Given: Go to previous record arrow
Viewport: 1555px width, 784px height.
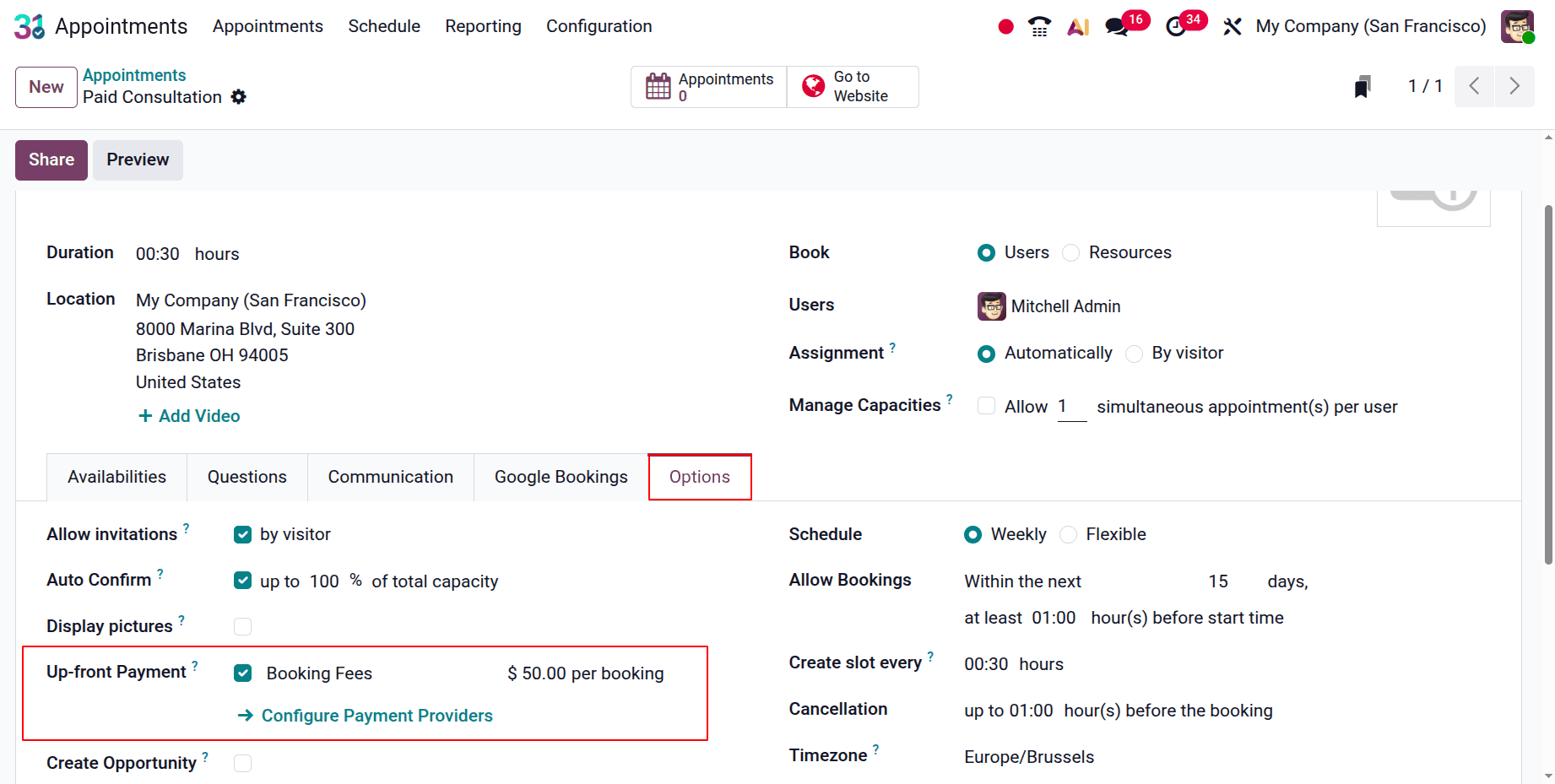Looking at the screenshot, I should click(1474, 86).
